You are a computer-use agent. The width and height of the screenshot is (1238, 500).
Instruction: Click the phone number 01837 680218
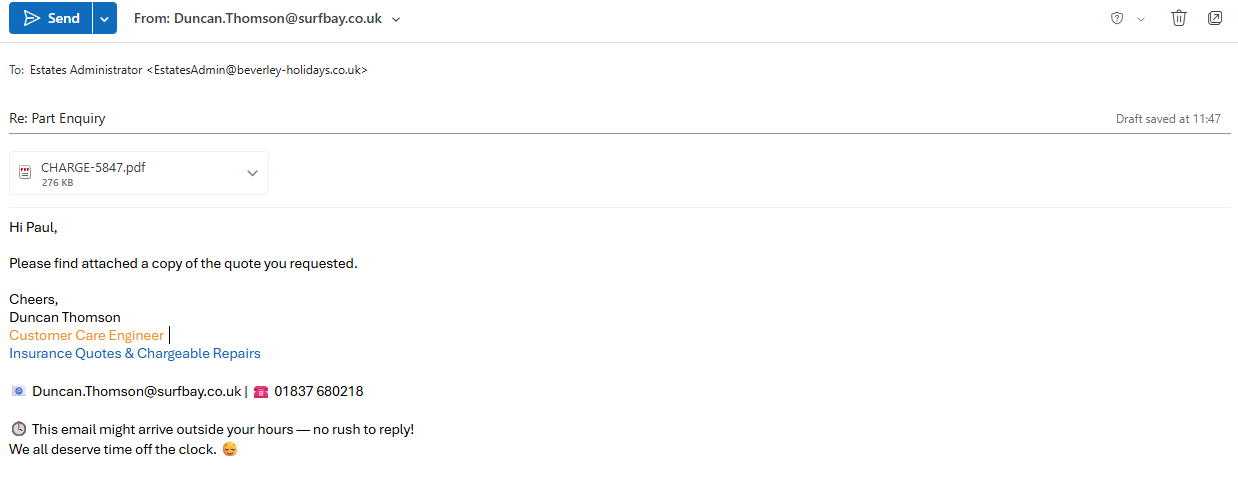(318, 391)
